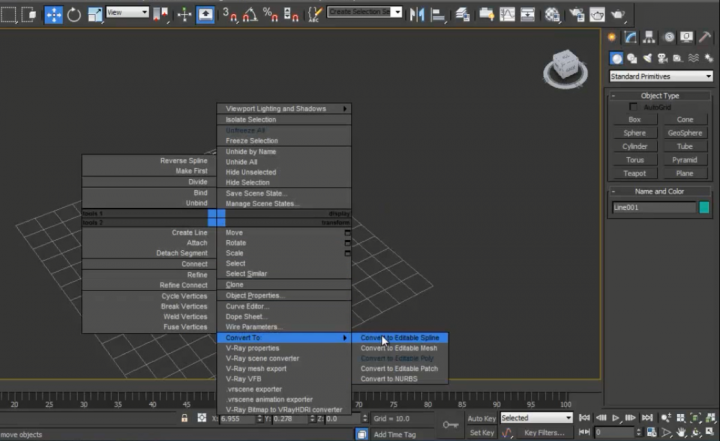Open the Standard Primitives dropdown
Viewport: 720px width, 441px height.
(660, 76)
